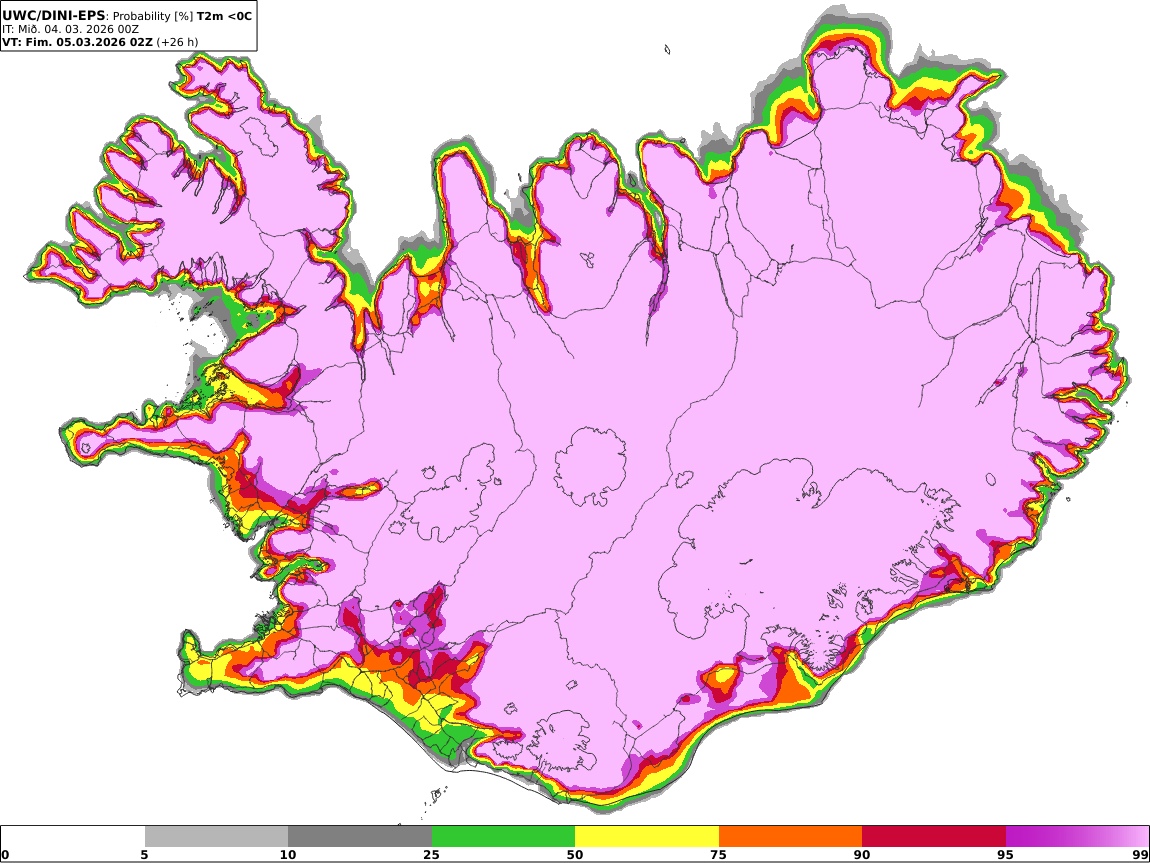Click the 'IT: Mið. 04. 03. 2026 00Z' line
This screenshot has width=1150, height=863.
70,29
